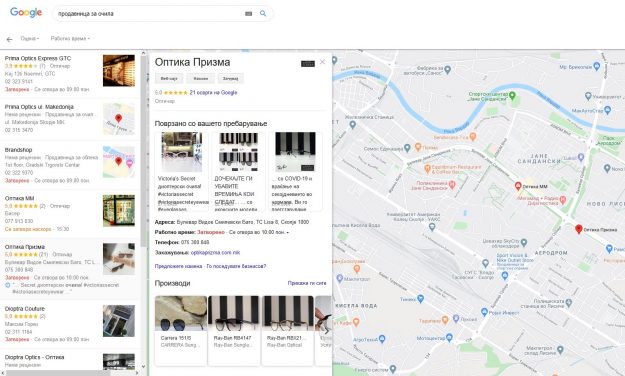Open the Dioptra Couture photo thumbnail
The width and height of the screenshot is (625, 376).
point(119,321)
